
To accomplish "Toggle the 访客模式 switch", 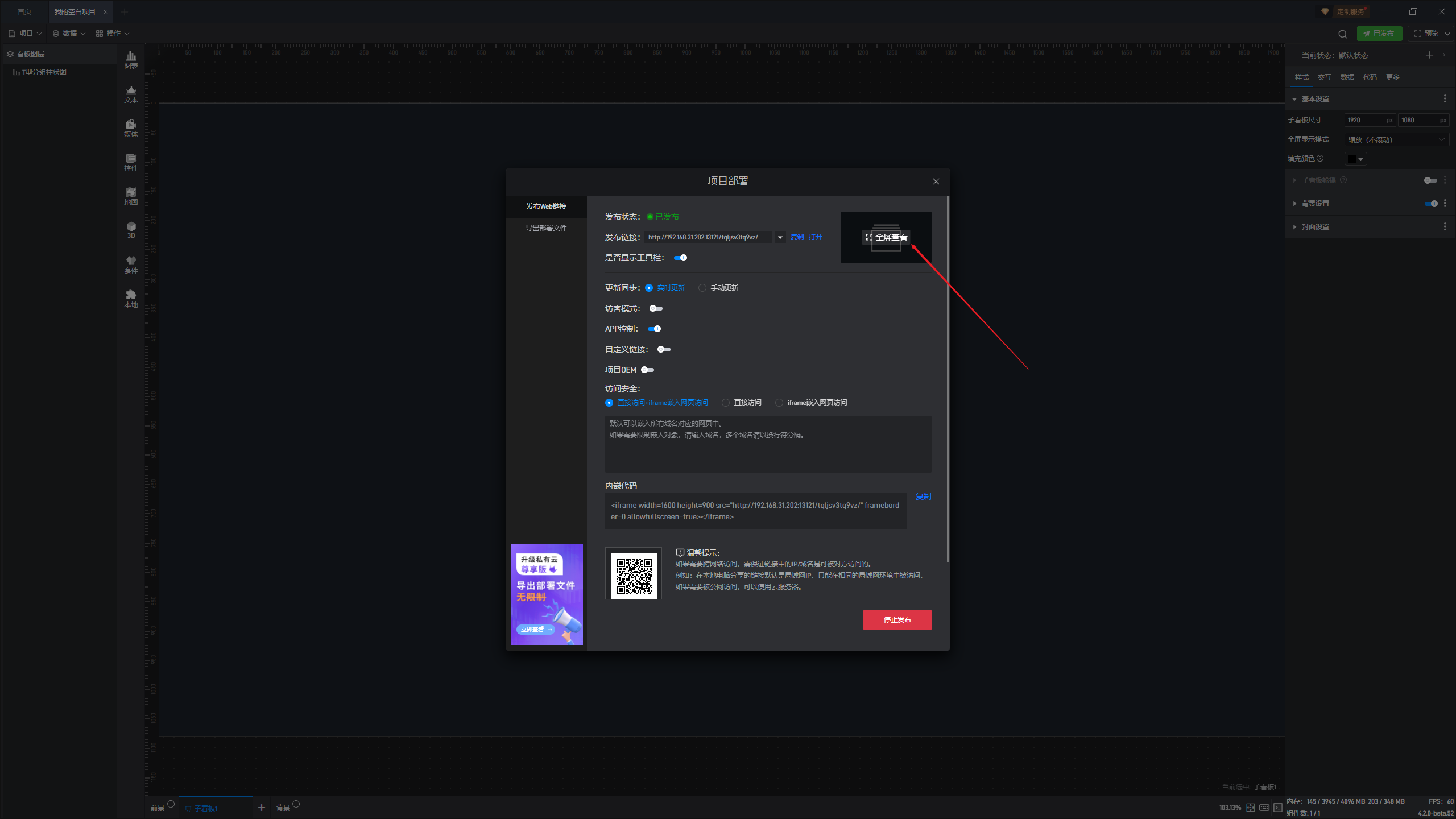I will (656, 308).
